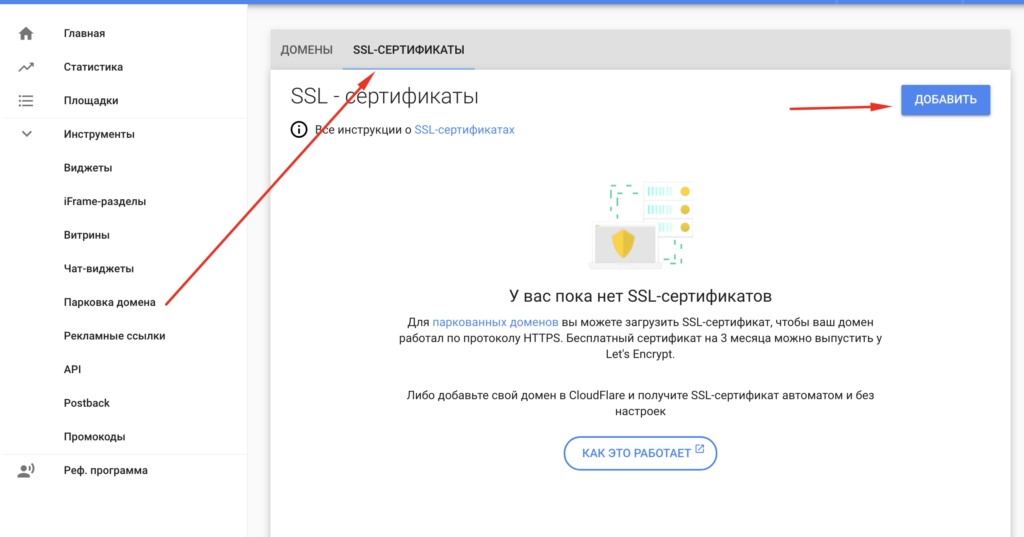Viewport: 1024px width, 537px height.
Task: Open Витрины in the sidebar
Action: click(x=87, y=235)
